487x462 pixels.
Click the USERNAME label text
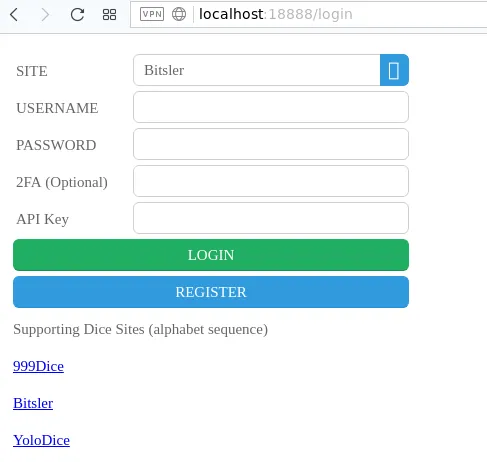tap(57, 108)
